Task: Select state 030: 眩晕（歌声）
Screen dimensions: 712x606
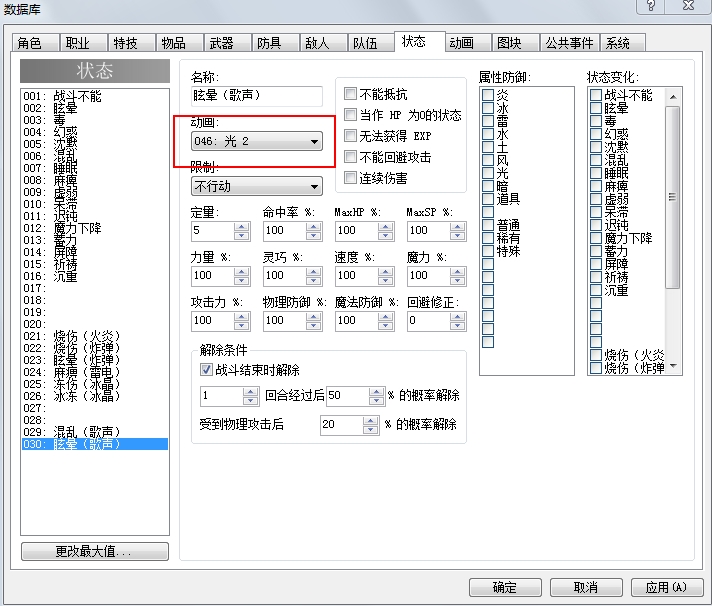Action: coord(94,444)
